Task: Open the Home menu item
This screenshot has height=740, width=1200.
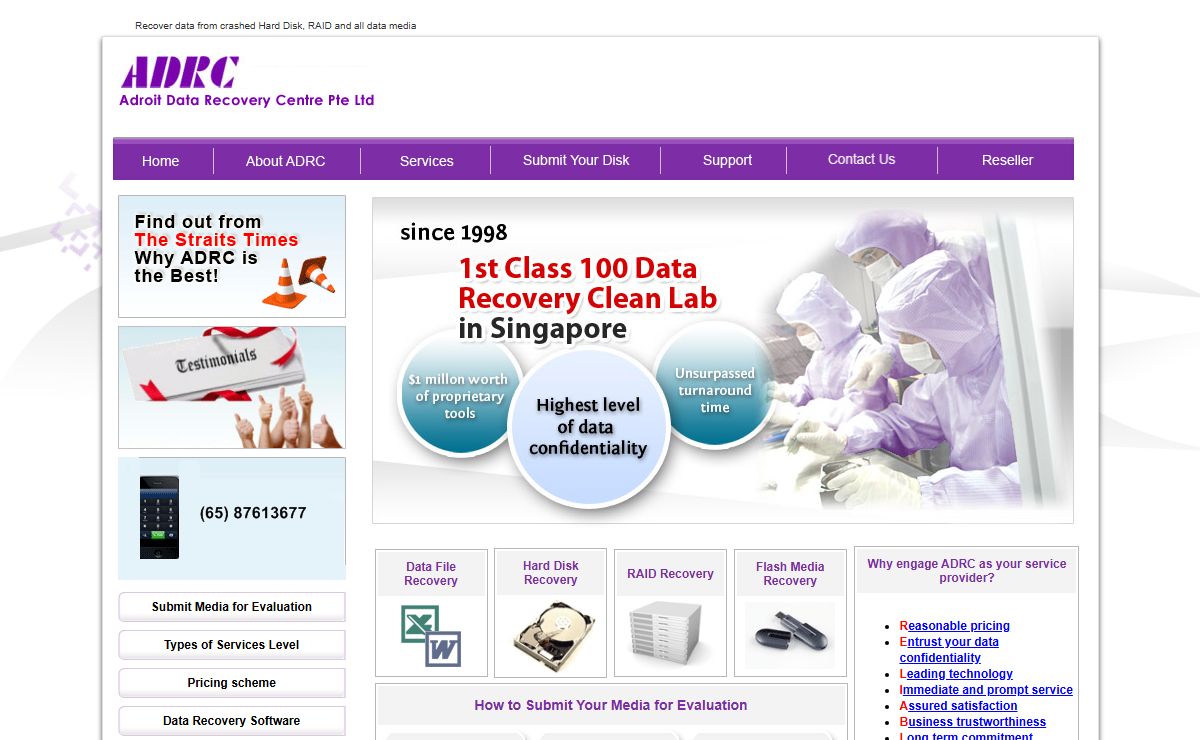Action: click(160, 161)
